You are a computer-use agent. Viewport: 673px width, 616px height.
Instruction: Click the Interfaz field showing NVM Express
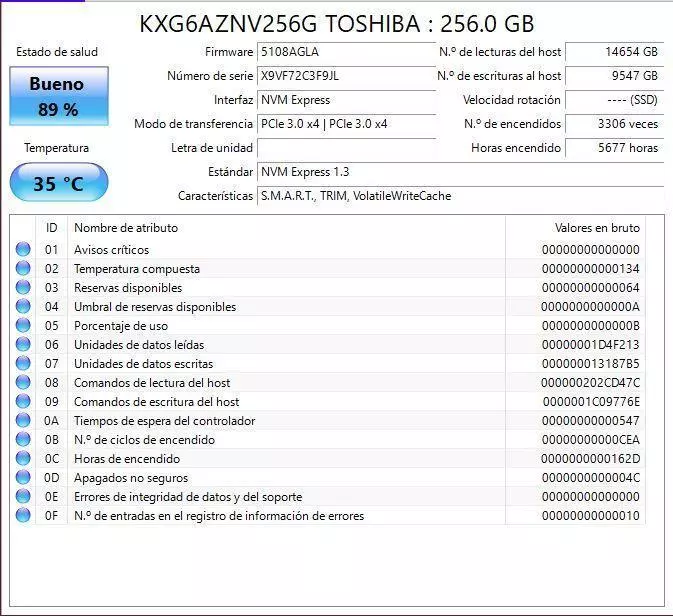(x=346, y=100)
